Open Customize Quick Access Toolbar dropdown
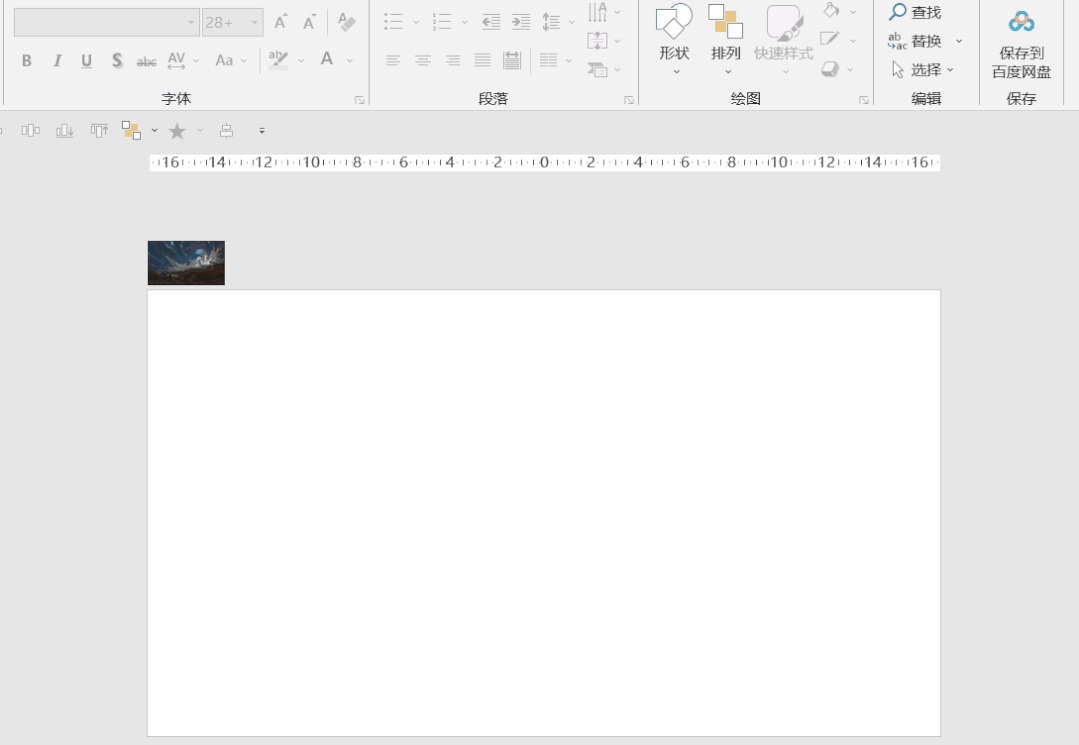The image size is (1079, 745). [261, 131]
